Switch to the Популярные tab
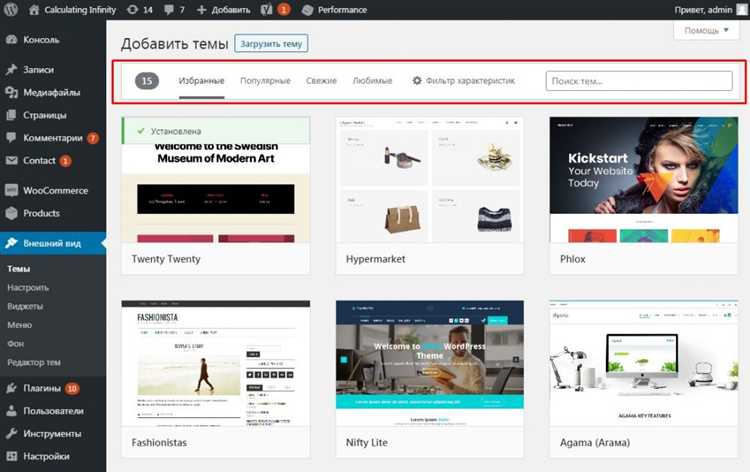 click(265, 81)
